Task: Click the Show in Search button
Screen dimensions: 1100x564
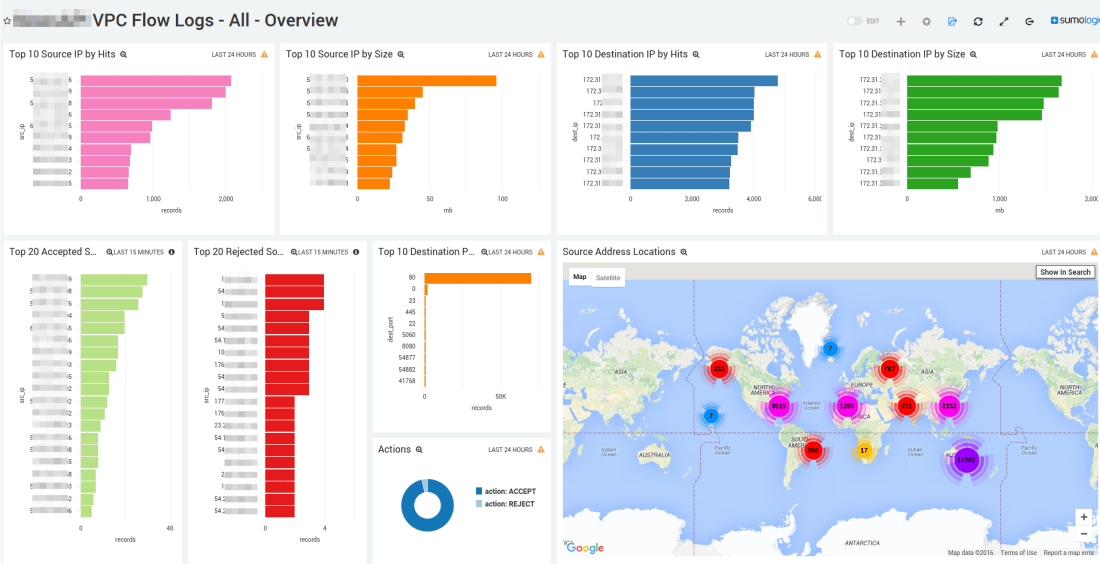Action: (x=1065, y=272)
